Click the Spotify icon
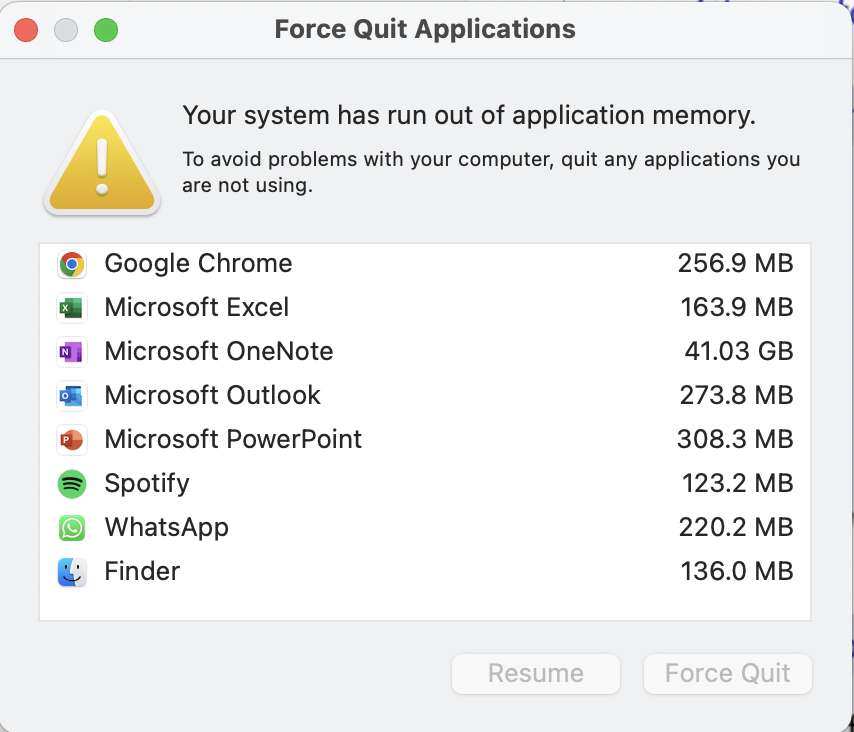 [x=72, y=484]
